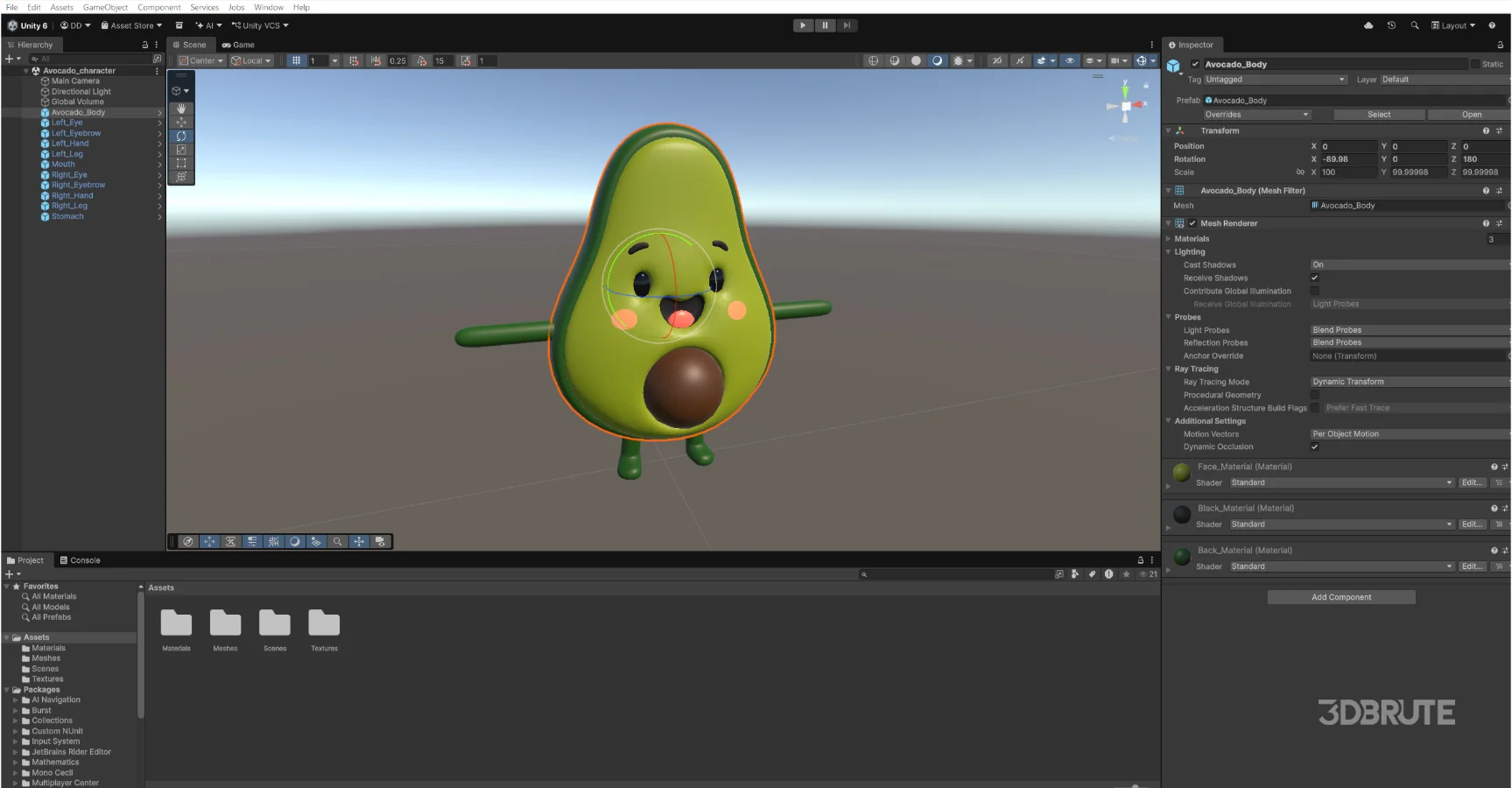
Task: Toggle the Static checkbox
Action: (x=1475, y=64)
